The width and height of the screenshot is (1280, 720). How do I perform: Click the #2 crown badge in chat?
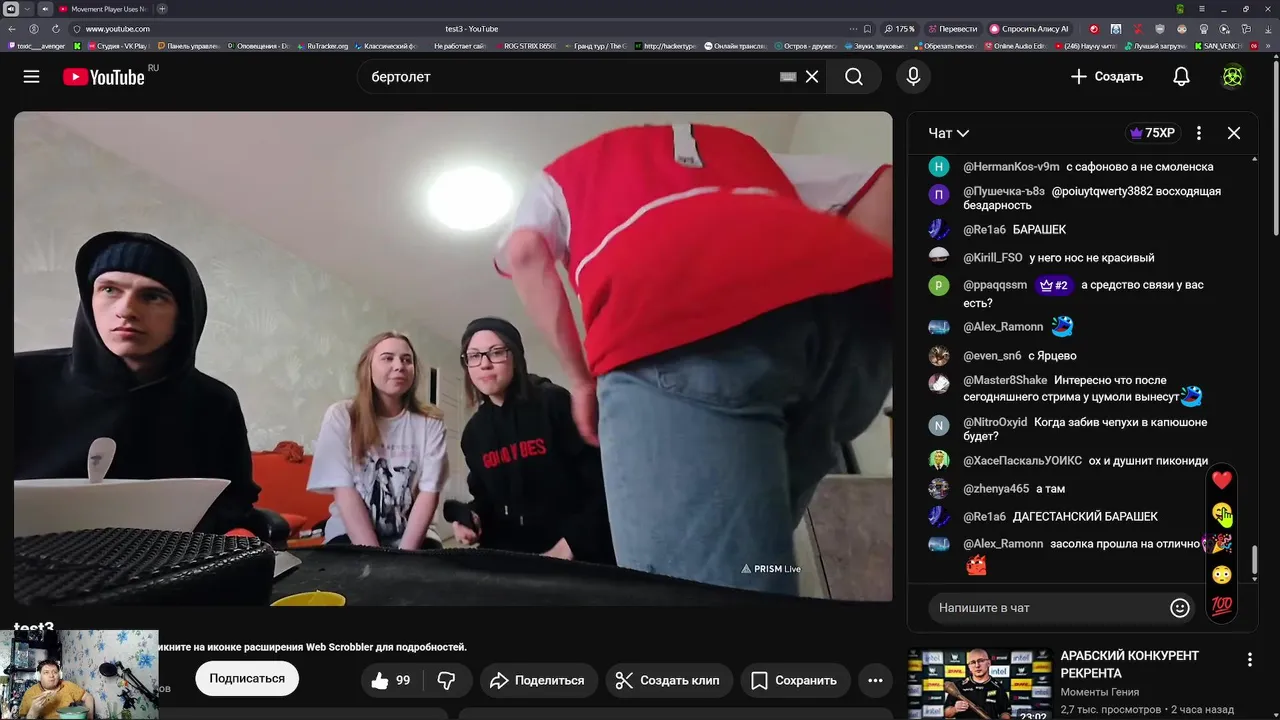coord(1054,285)
